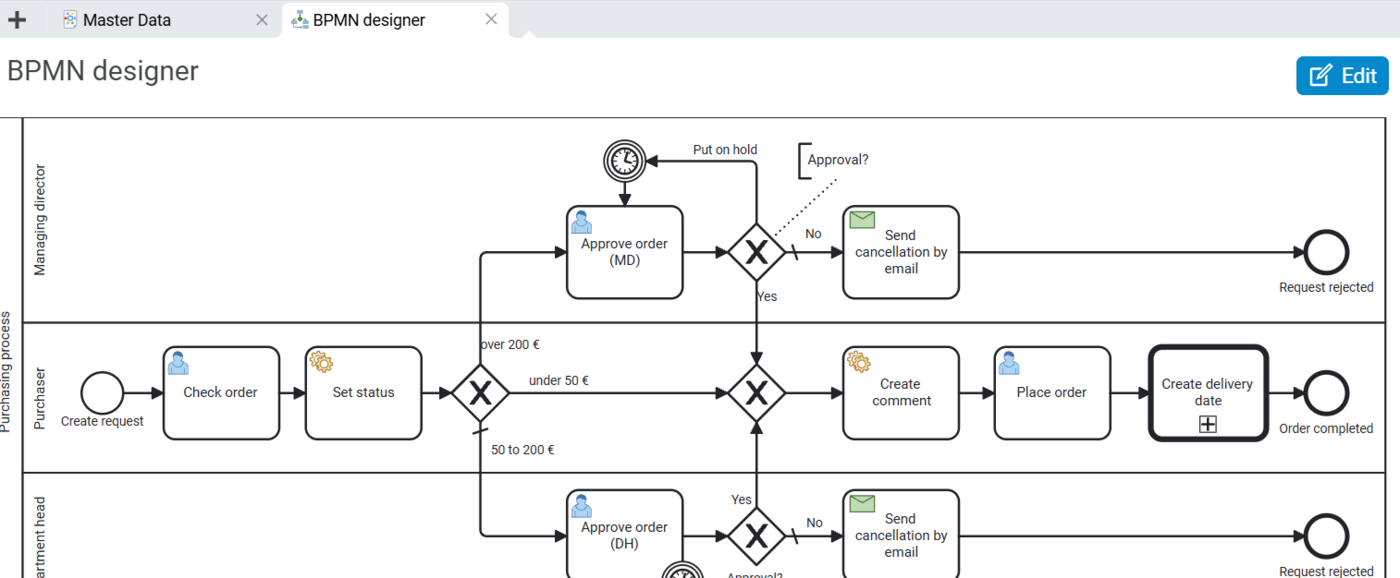Click the Create request label

[x=102, y=422]
